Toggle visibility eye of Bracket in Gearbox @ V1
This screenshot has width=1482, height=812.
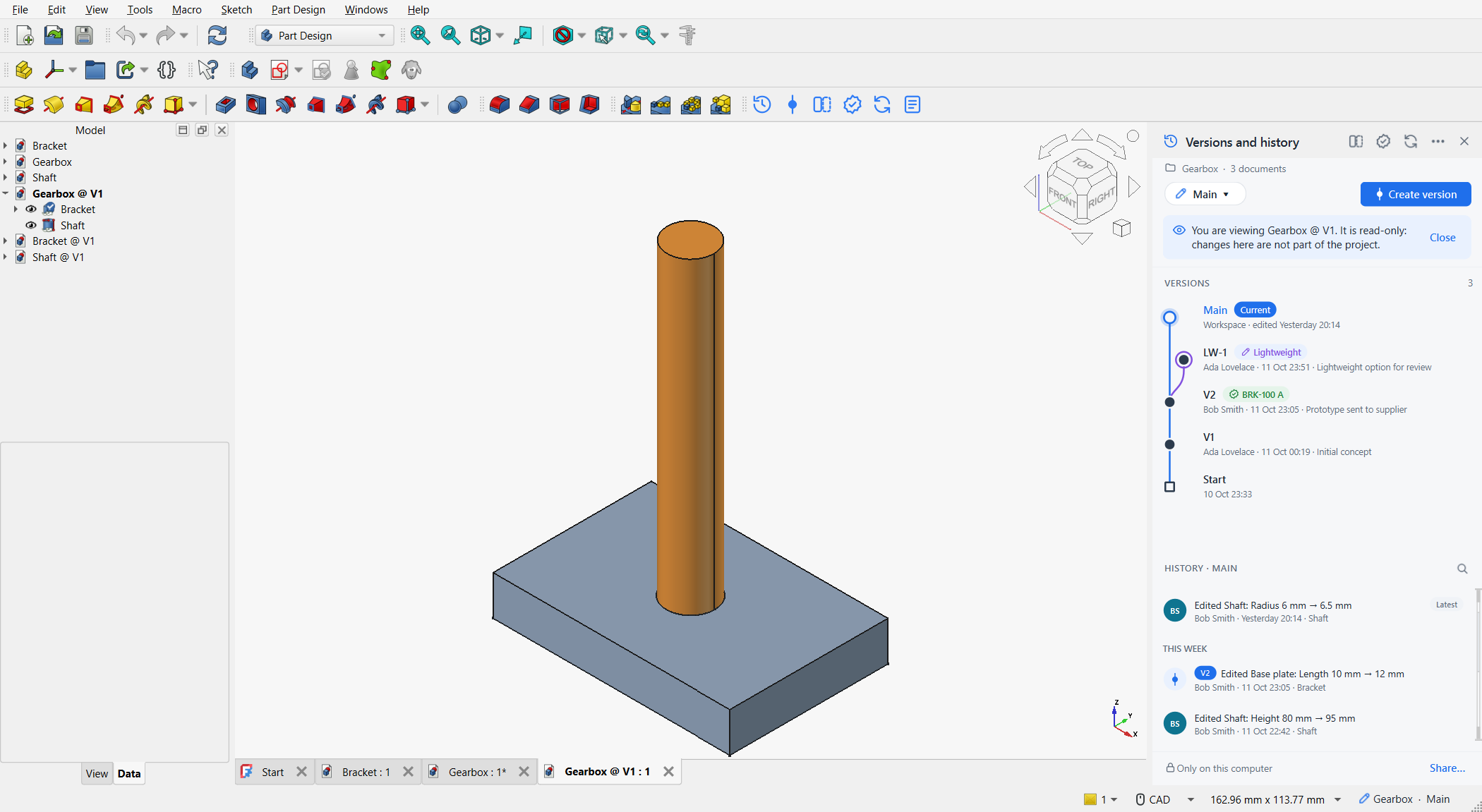click(31, 210)
